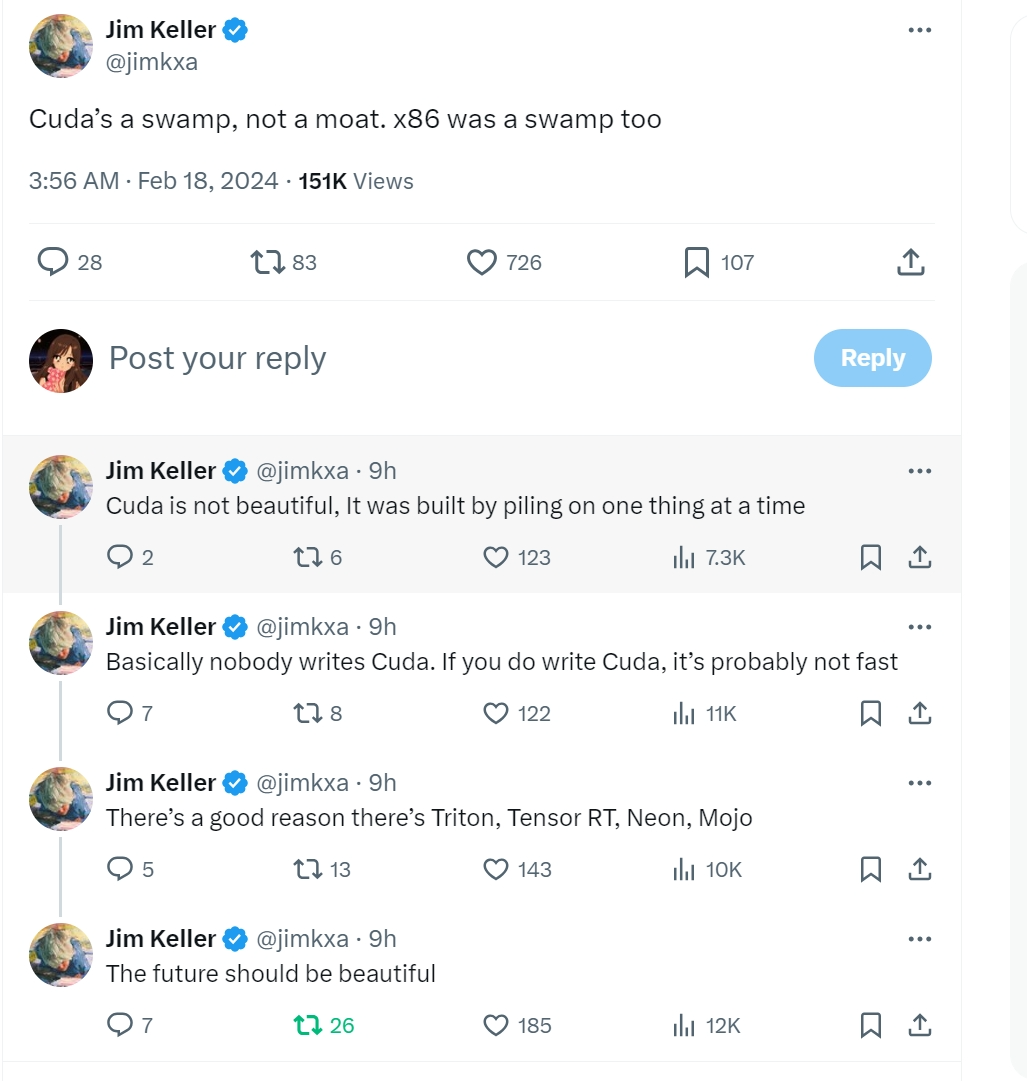1027x1081 pixels.
Task: Open Jim Keller's avatar on the main tweet
Action: coord(61,46)
